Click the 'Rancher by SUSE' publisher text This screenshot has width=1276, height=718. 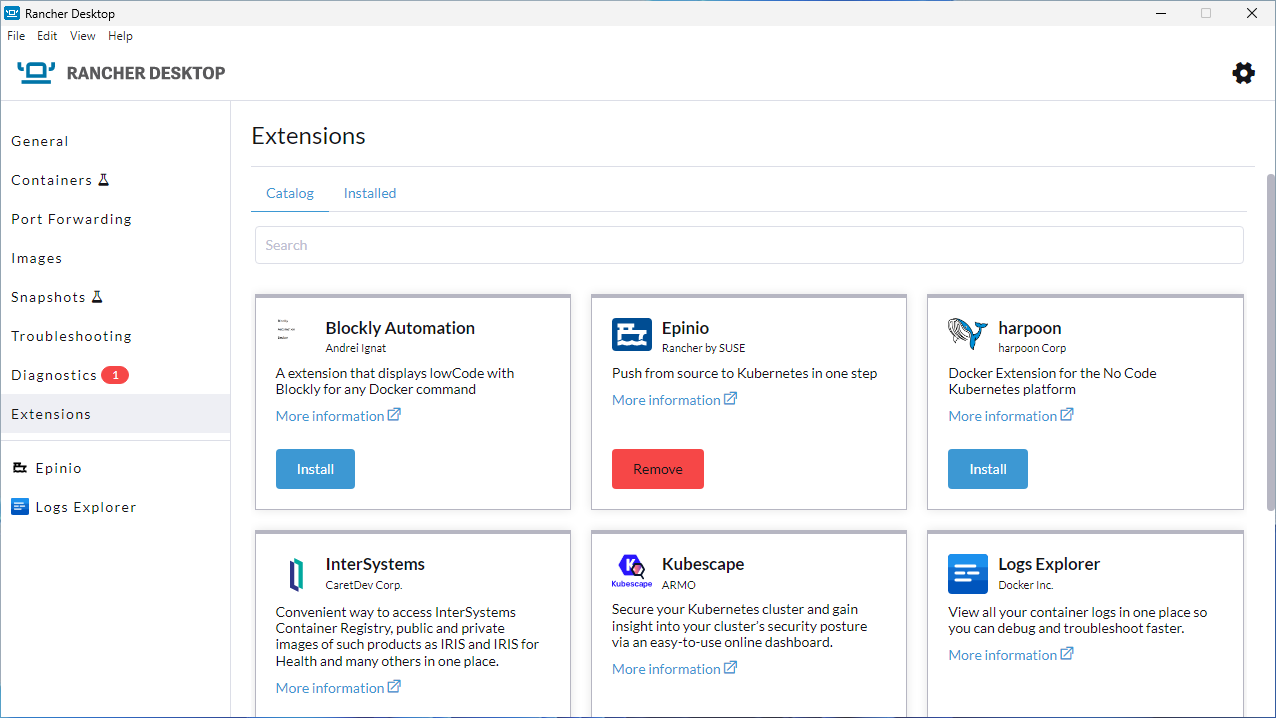(x=703, y=348)
